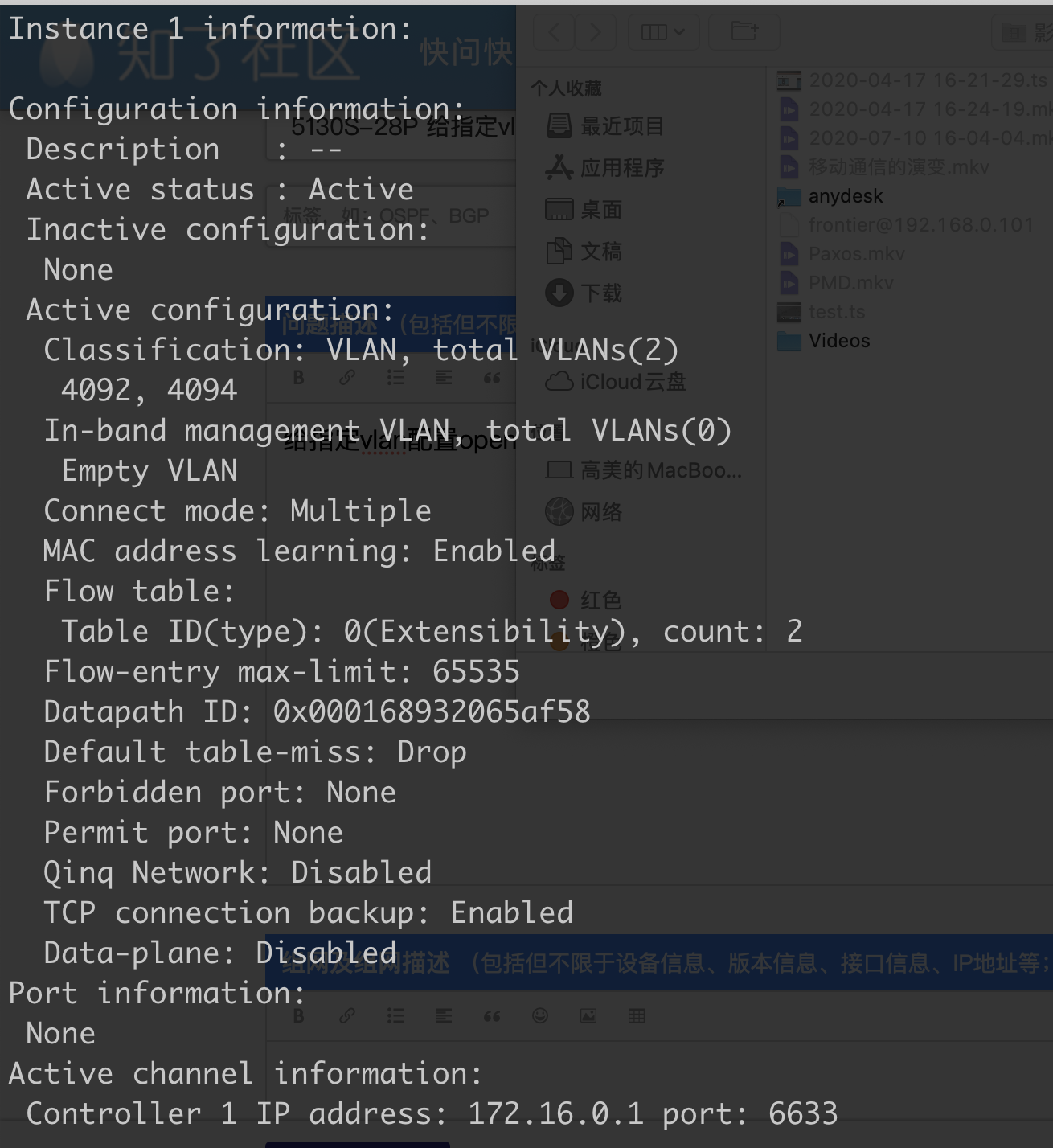Insert emoji in the lower editor toolbar
This screenshot has height=1148, width=1053.
tap(540, 1015)
